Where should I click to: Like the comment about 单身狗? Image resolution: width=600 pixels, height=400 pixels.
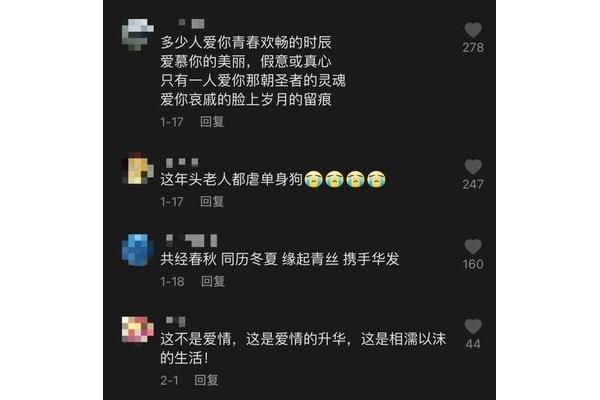coord(473,167)
